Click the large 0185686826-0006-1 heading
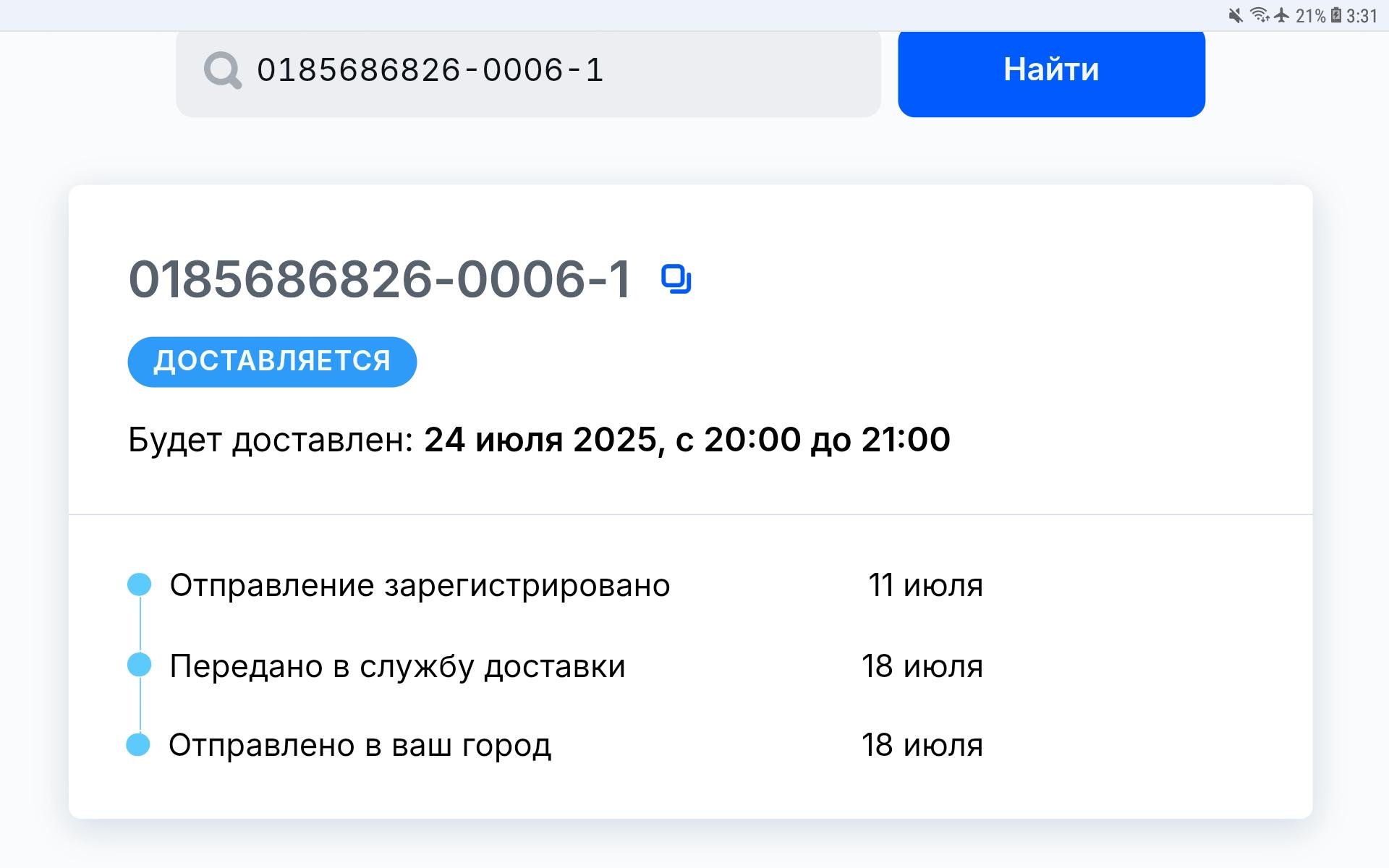 tap(380, 279)
